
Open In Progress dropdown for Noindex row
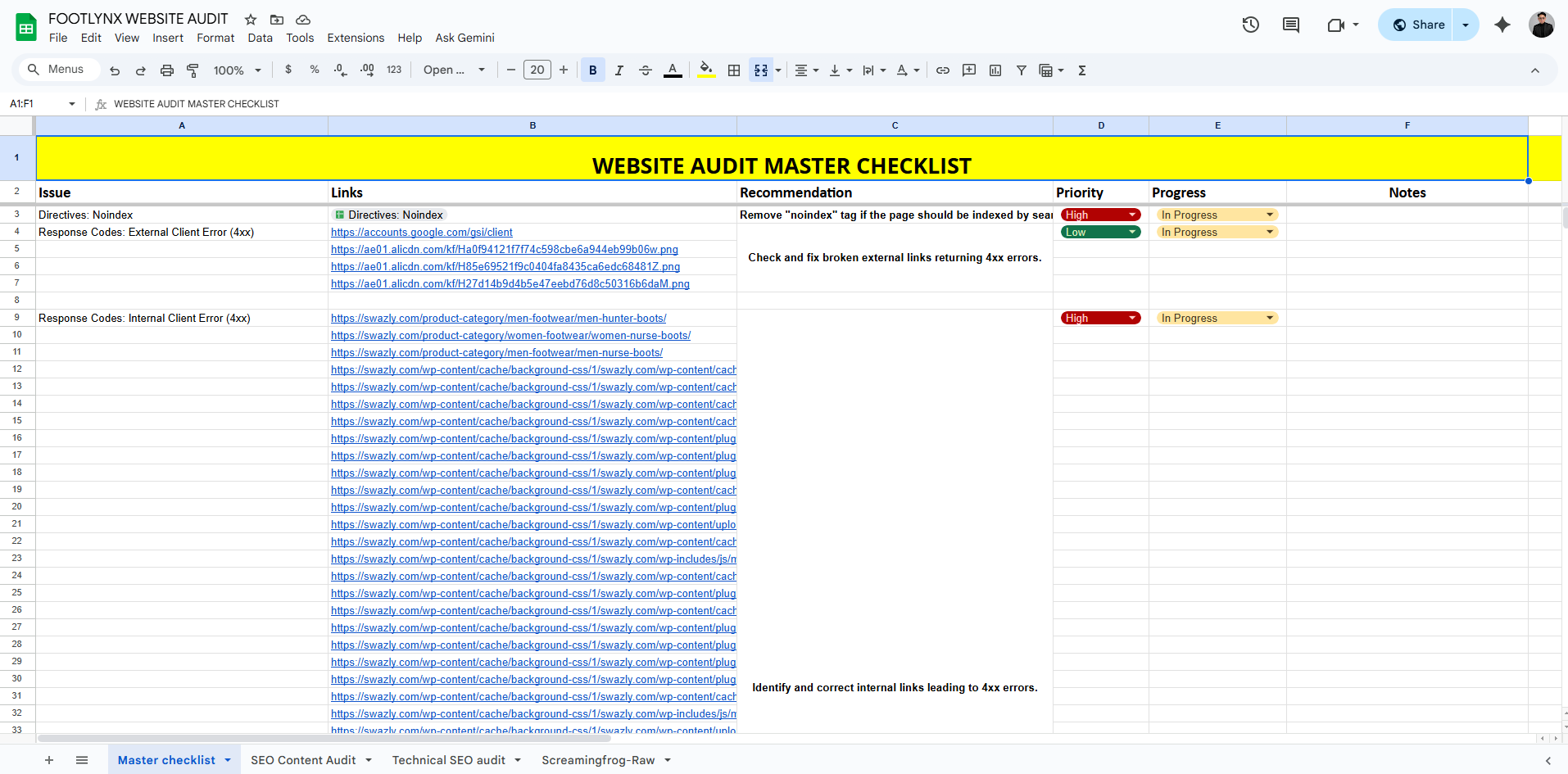coord(1217,215)
